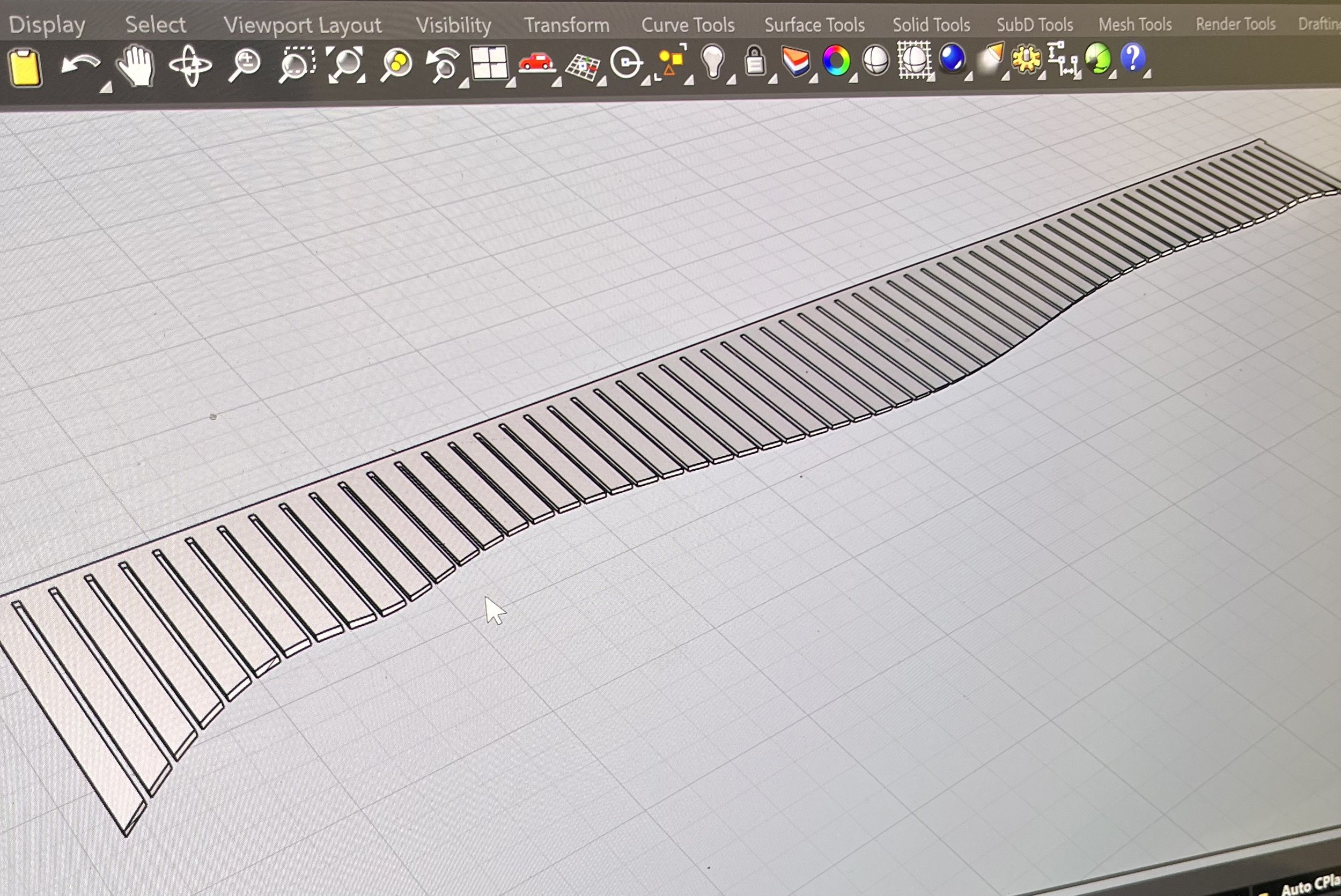Open the SubD Tools tab
The height and width of the screenshot is (896, 1341).
pyautogui.click(x=1035, y=25)
